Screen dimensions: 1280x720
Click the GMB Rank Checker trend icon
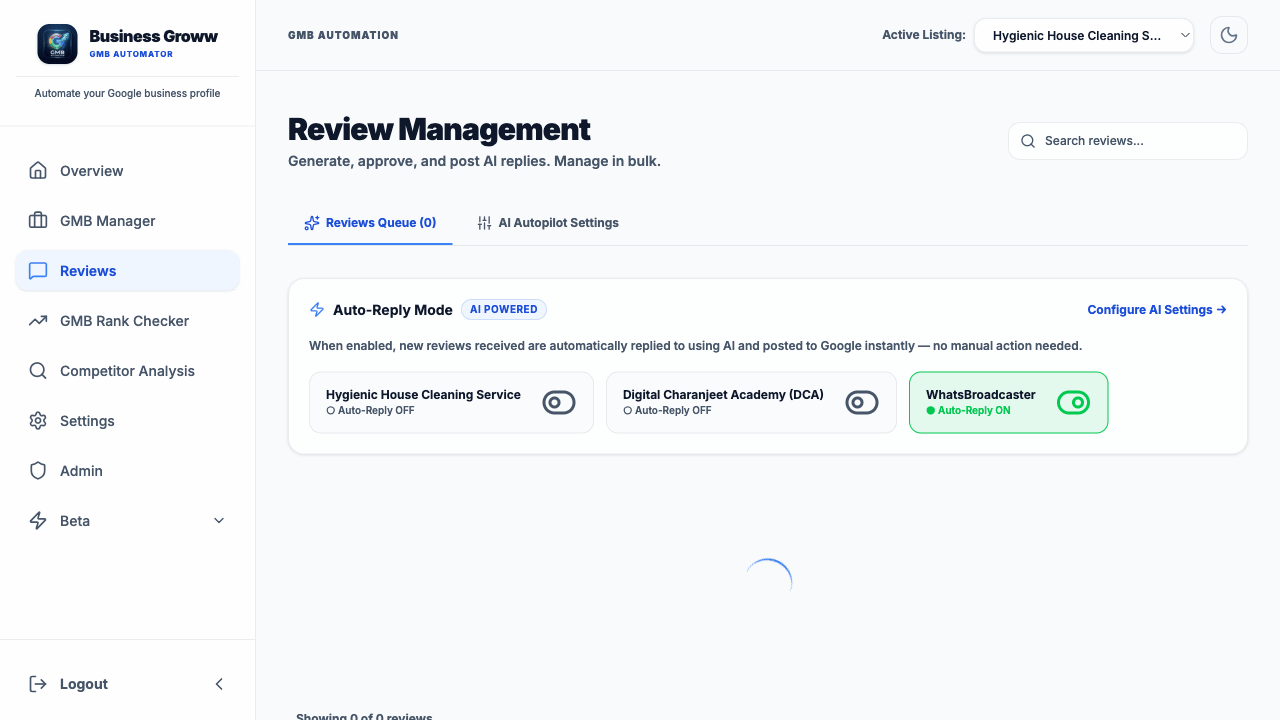point(38,321)
